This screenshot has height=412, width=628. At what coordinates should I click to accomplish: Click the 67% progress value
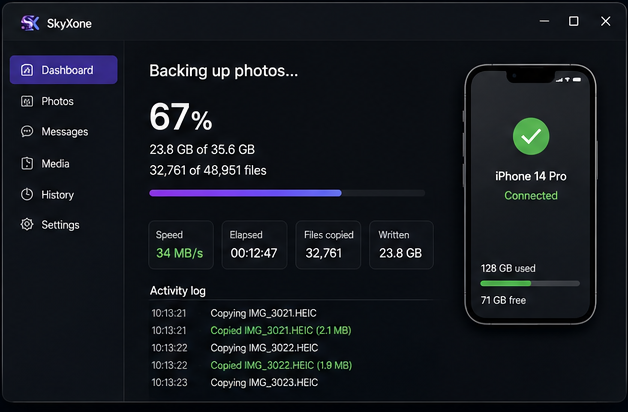181,117
